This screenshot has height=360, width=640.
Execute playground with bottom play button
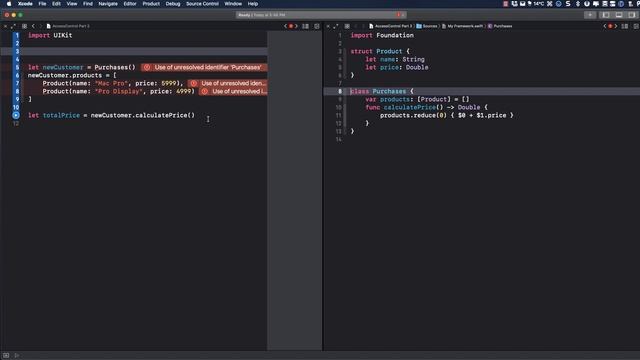click(x=17, y=356)
